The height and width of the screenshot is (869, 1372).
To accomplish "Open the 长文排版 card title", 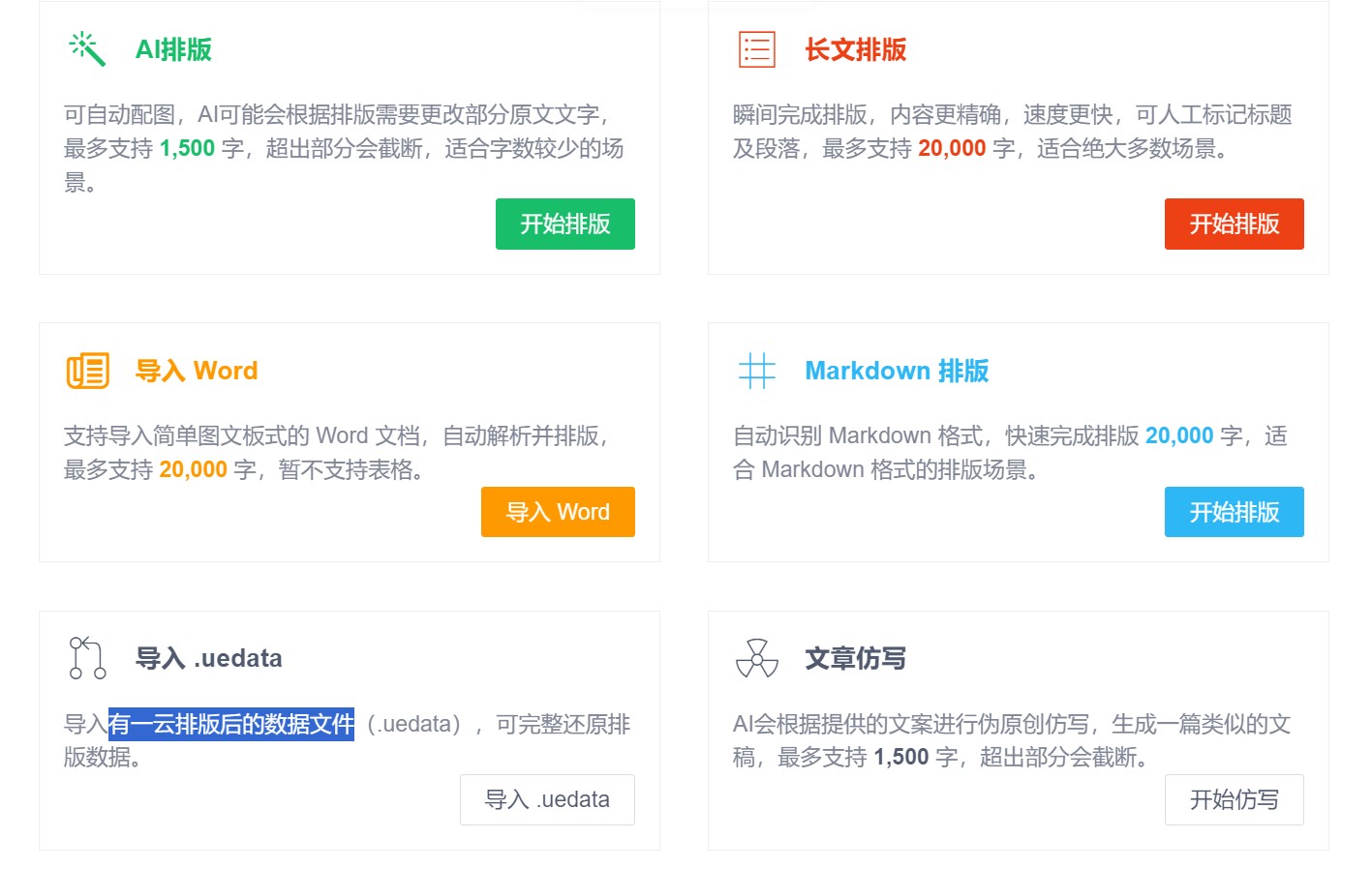I will click(x=853, y=49).
